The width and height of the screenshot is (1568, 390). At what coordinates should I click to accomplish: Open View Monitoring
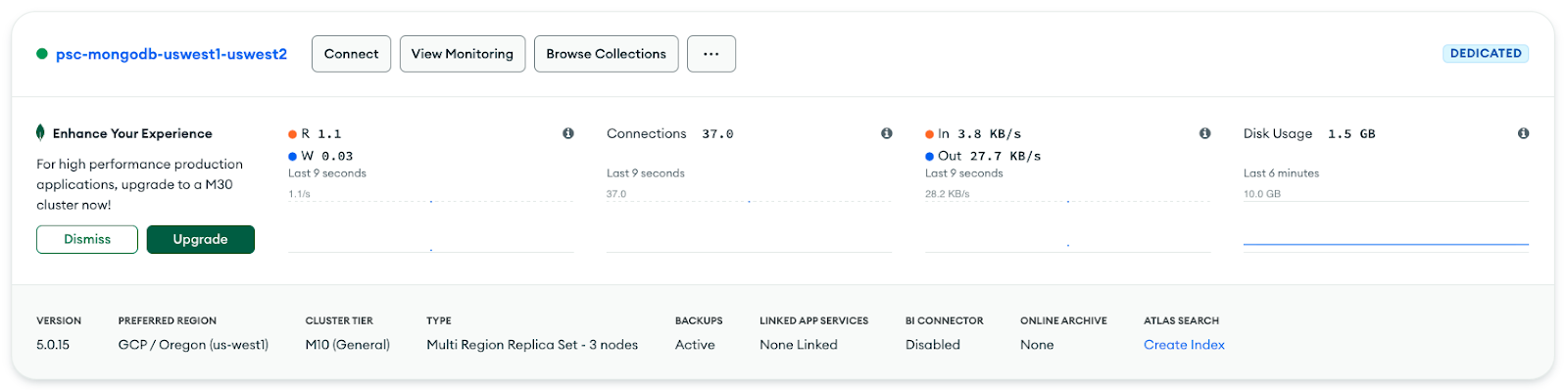463,54
